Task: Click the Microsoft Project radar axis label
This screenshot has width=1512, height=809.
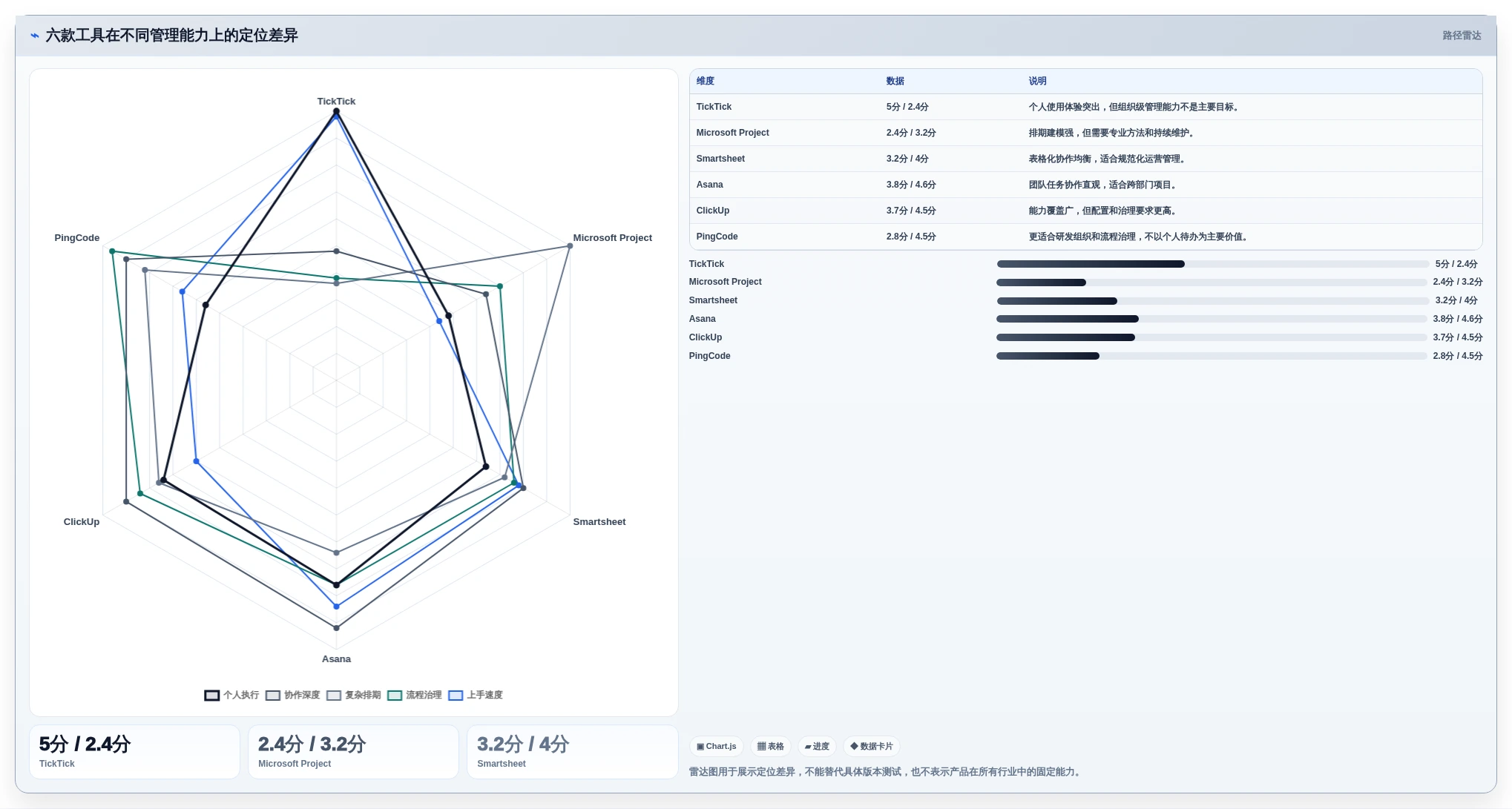Action: tap(612, 238)
